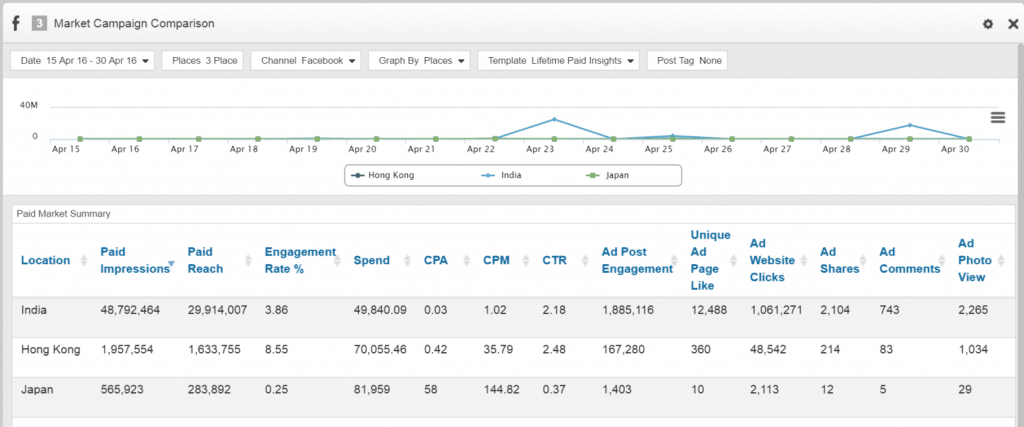Click India ad post engagement 1,885,116
Screen dimensions: 1024x427
tap(628, 310)
